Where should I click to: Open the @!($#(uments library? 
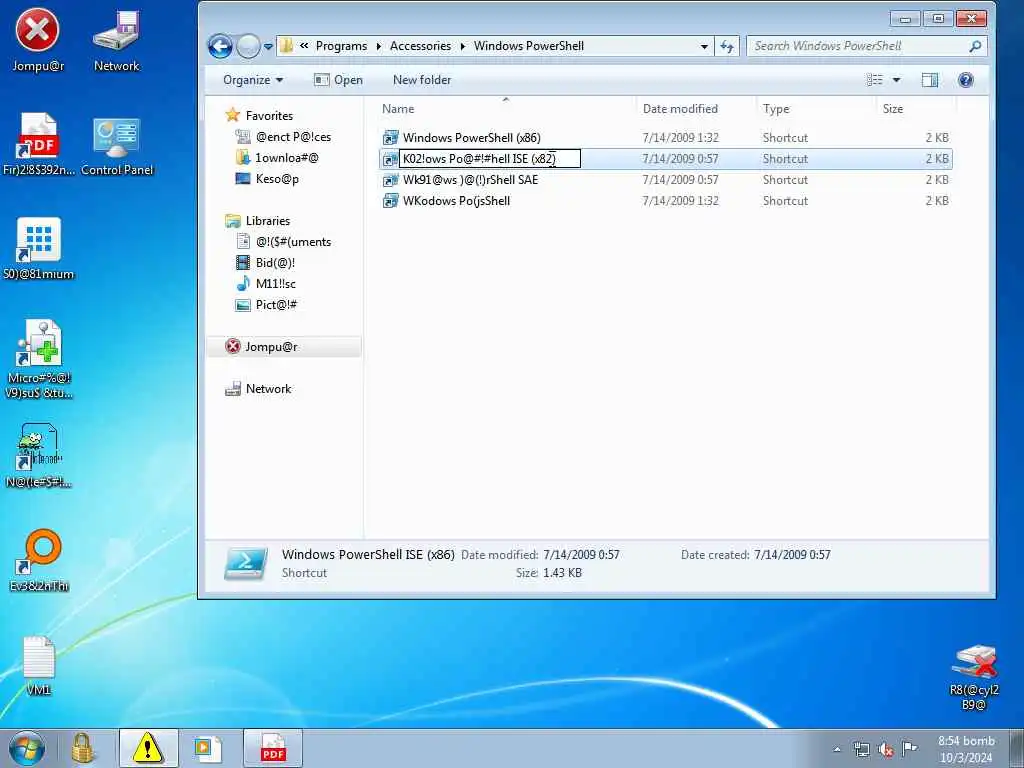293,242
